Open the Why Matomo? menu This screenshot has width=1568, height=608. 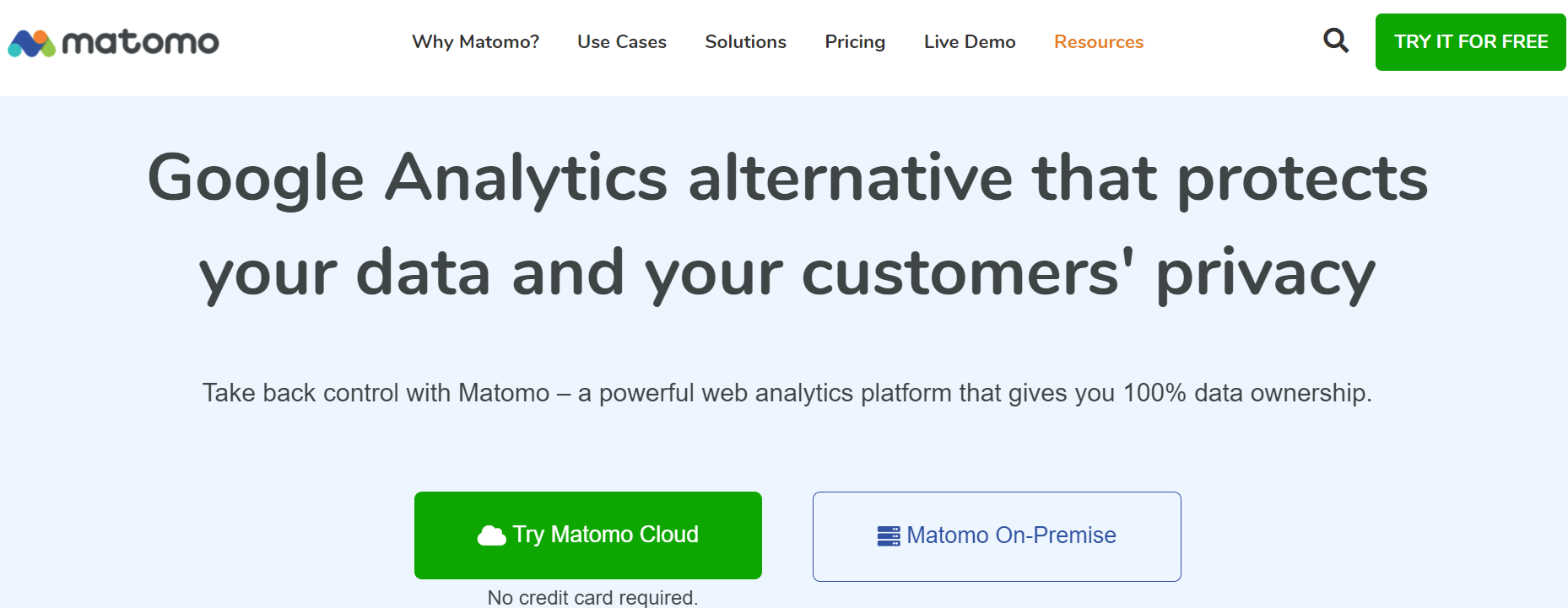click(x=475, y=41)
